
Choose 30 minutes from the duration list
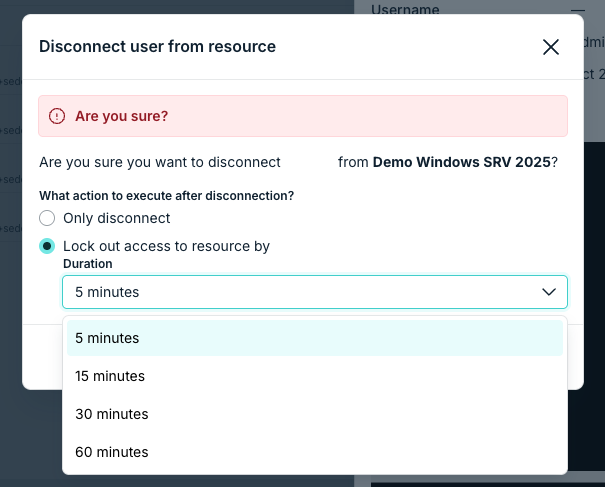(314, 414)
